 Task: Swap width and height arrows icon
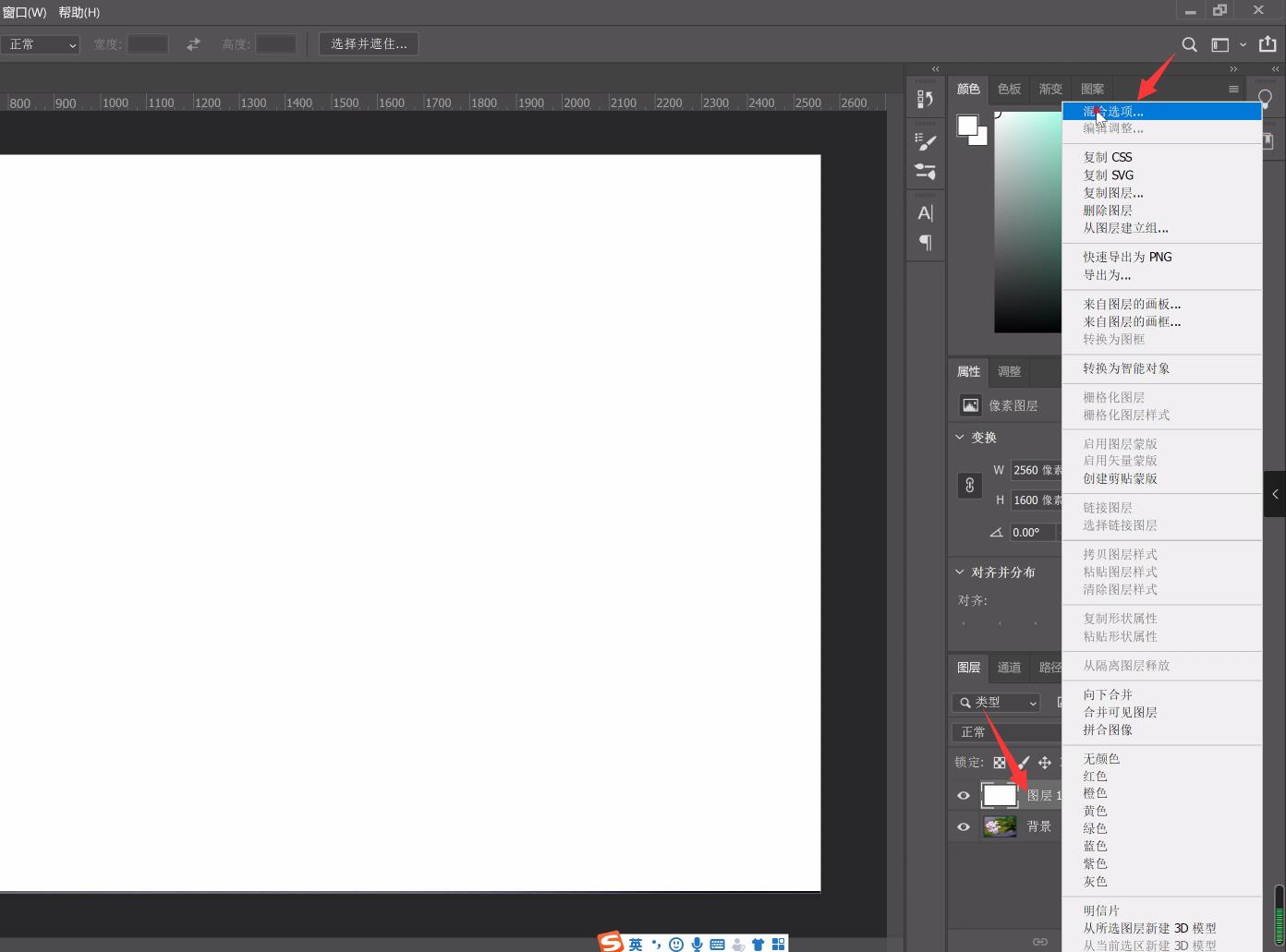193,44
